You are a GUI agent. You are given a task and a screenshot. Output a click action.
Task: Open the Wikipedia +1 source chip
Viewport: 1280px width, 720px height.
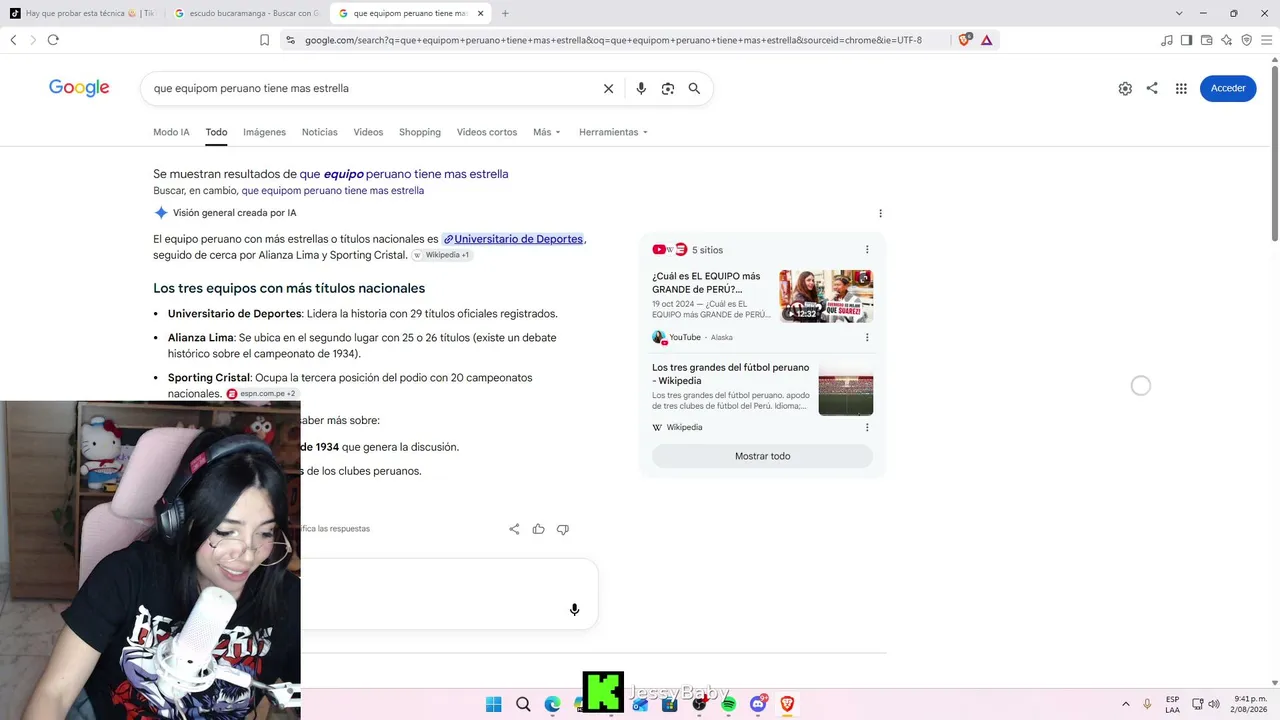coord(442,255)
